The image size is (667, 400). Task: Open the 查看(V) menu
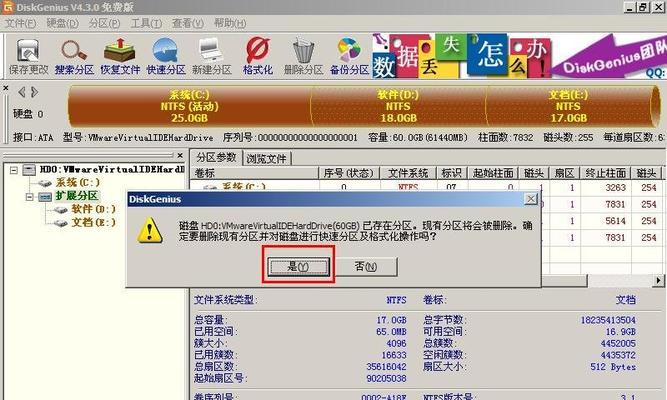tap(188, 23)
